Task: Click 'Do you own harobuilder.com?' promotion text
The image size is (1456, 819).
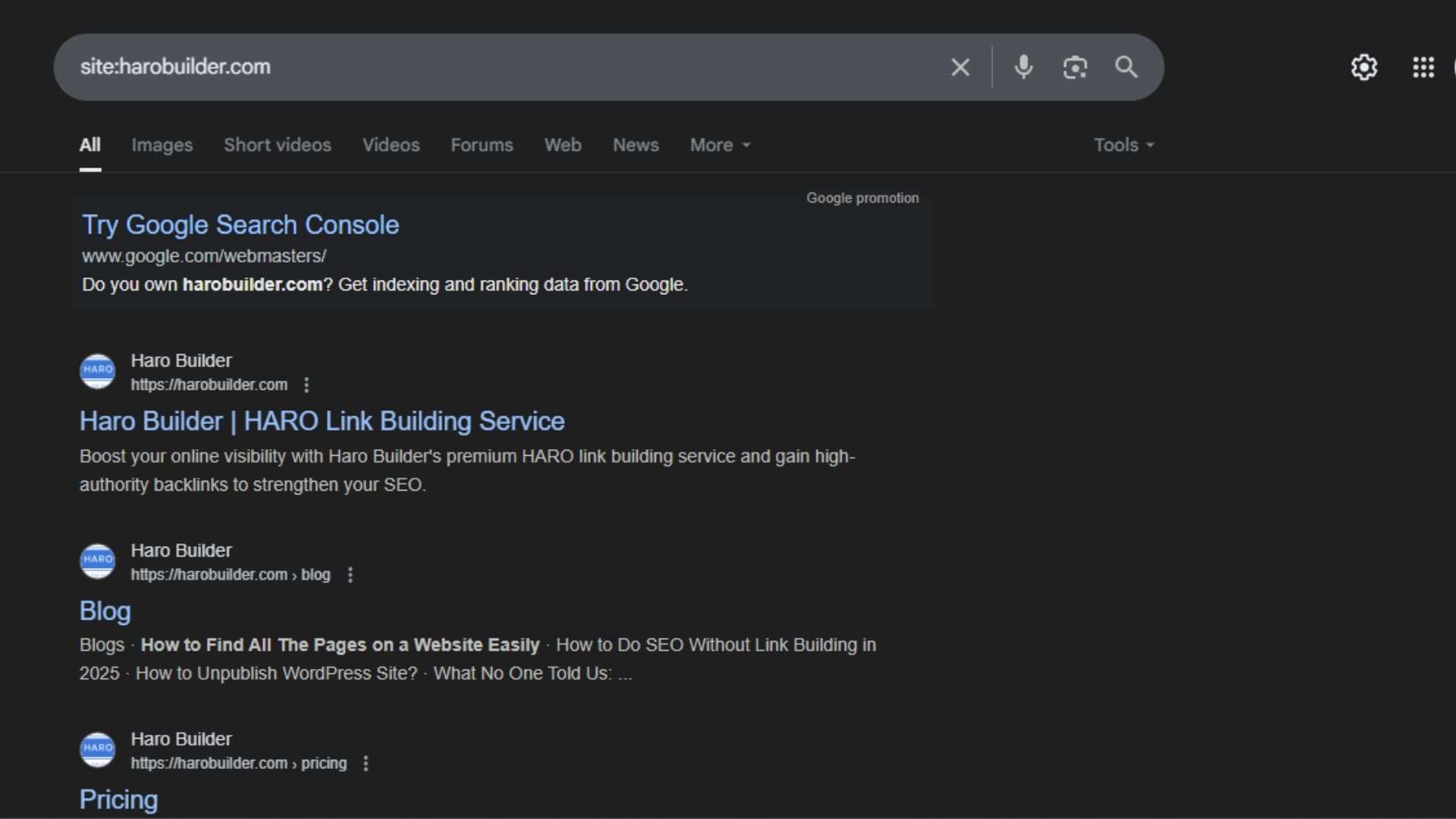Action: (385, 285)
